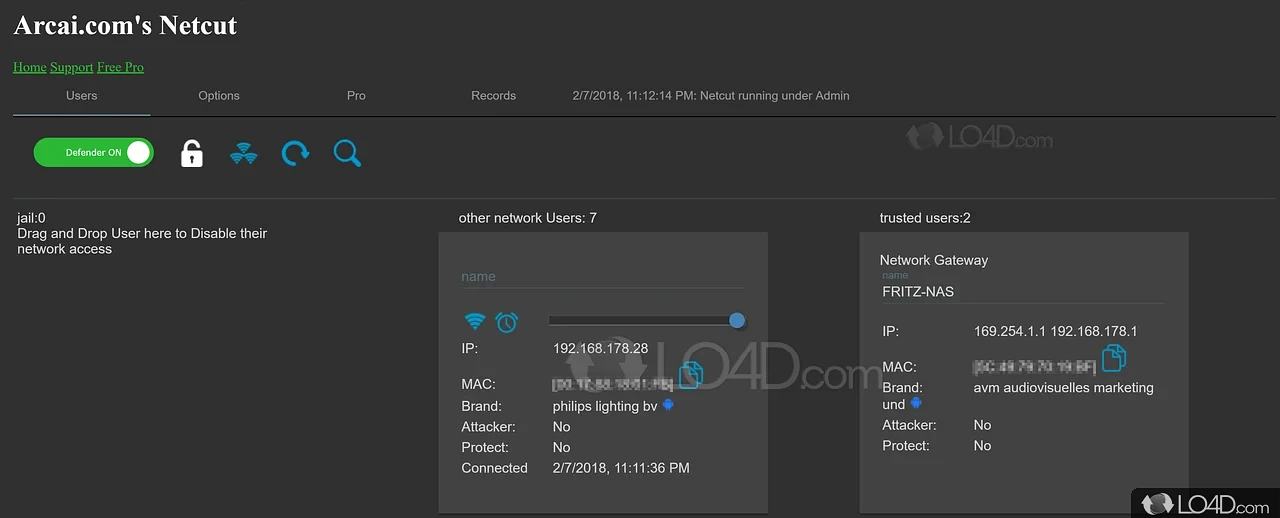This screenshot has height=518, width=1280.
Task: Toggle the Defender ON switch
Action: tap(94, 152)
